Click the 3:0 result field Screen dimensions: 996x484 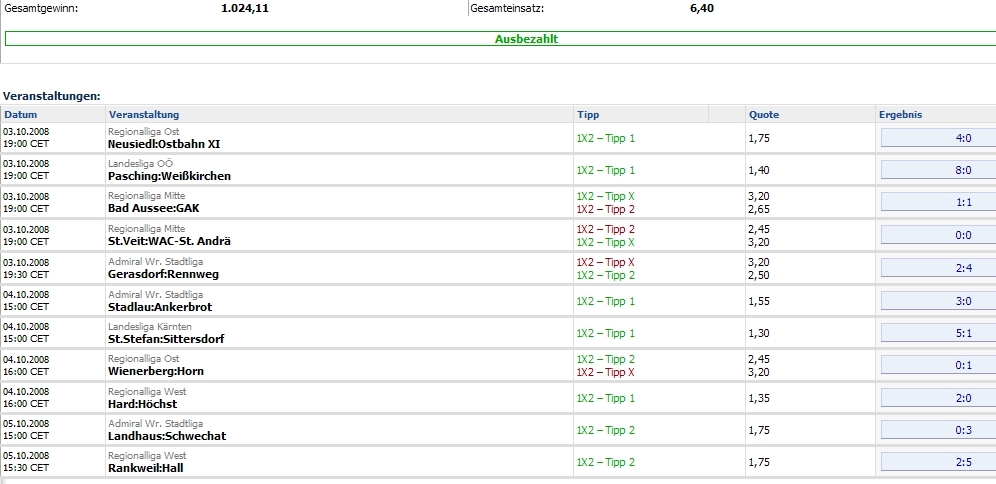click(x=938, y=301)
